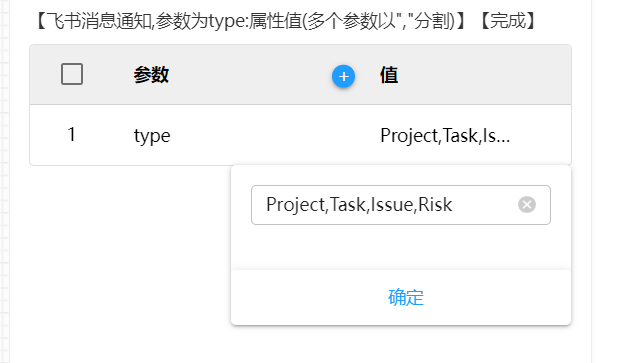Tick the select-all checkbox in table header
626x363 pixels.
72,74
